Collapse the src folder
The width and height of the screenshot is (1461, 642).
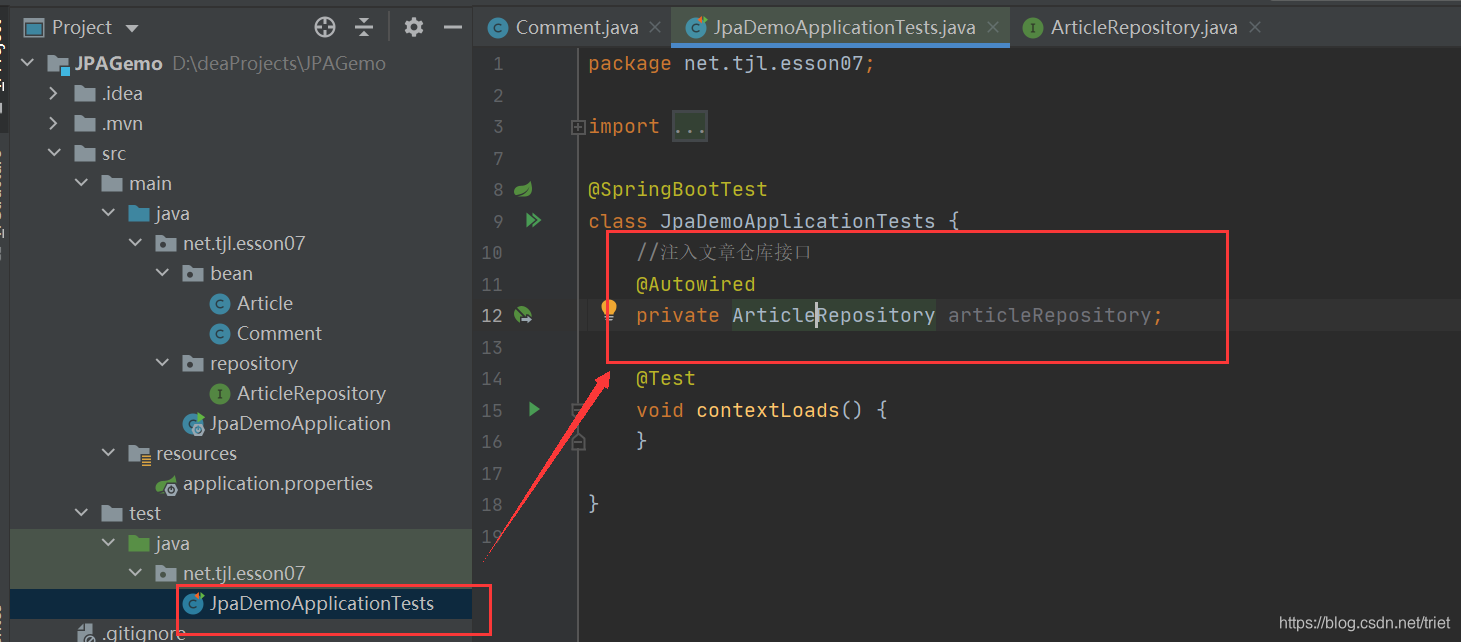point(54,153)
